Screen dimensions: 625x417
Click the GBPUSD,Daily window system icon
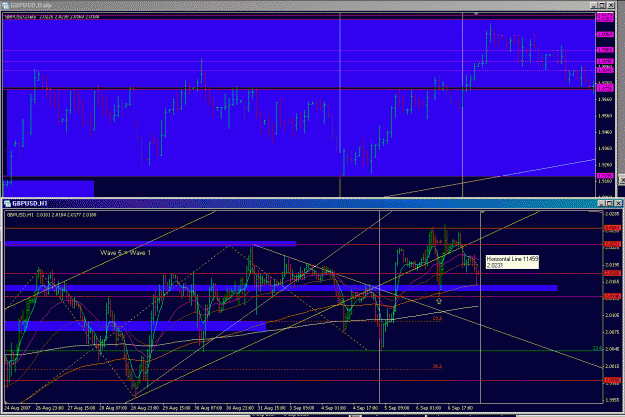pos(6,5)
